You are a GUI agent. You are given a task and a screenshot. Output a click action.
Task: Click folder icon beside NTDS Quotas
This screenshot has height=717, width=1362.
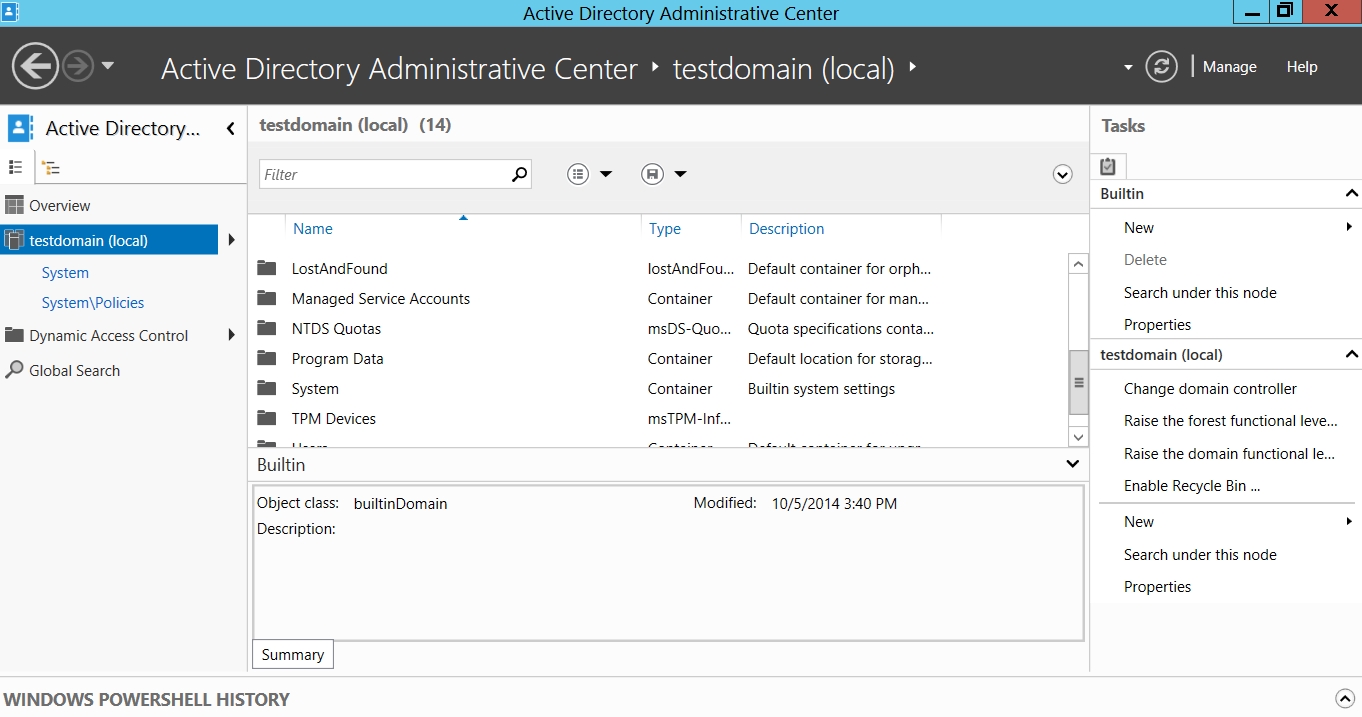coord(266,328)
